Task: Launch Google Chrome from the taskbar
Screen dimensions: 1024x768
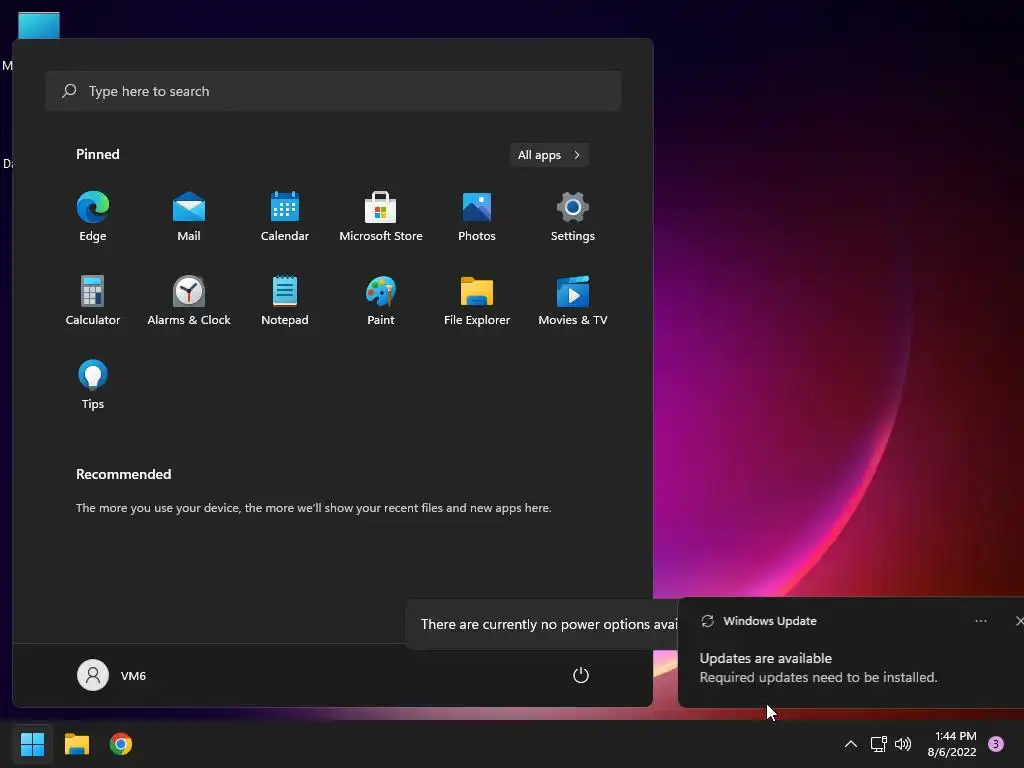Action: click(x=121, y=744)
